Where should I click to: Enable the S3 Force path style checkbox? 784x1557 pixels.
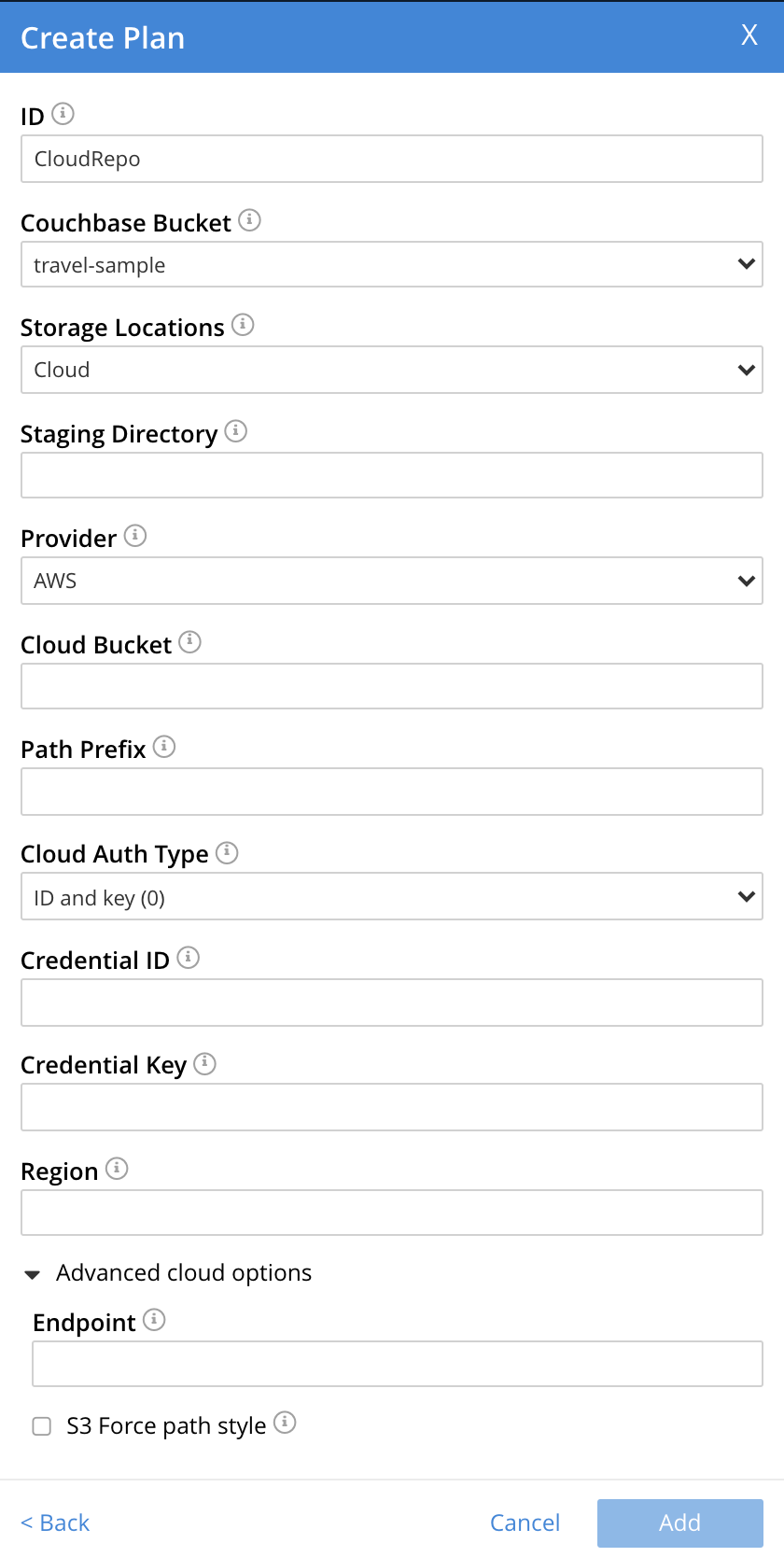pos(42,1426)
